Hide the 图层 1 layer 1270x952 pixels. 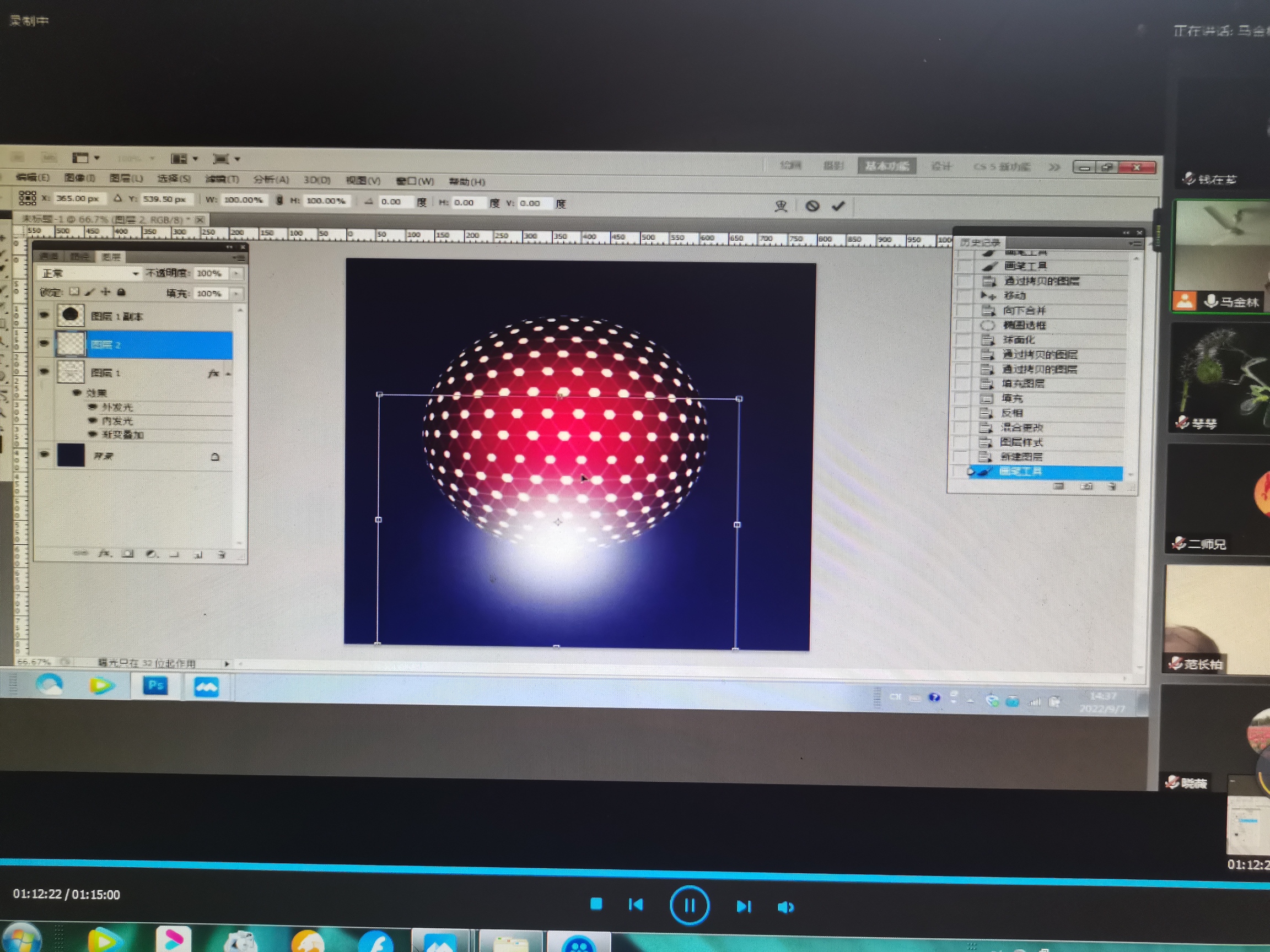tap(44, 371)
